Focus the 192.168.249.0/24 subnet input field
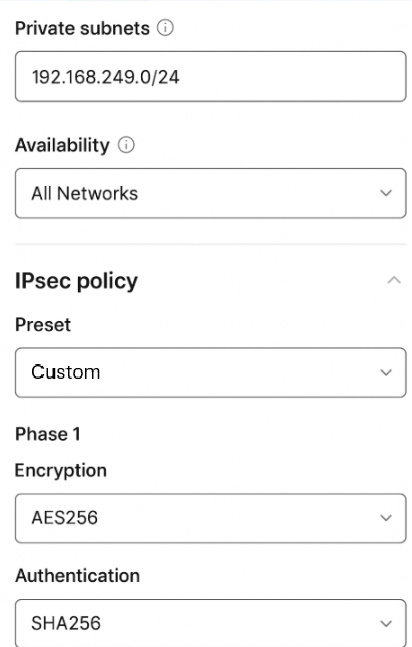This screenshot has height=647, width=412. click(x=211, y=76)
